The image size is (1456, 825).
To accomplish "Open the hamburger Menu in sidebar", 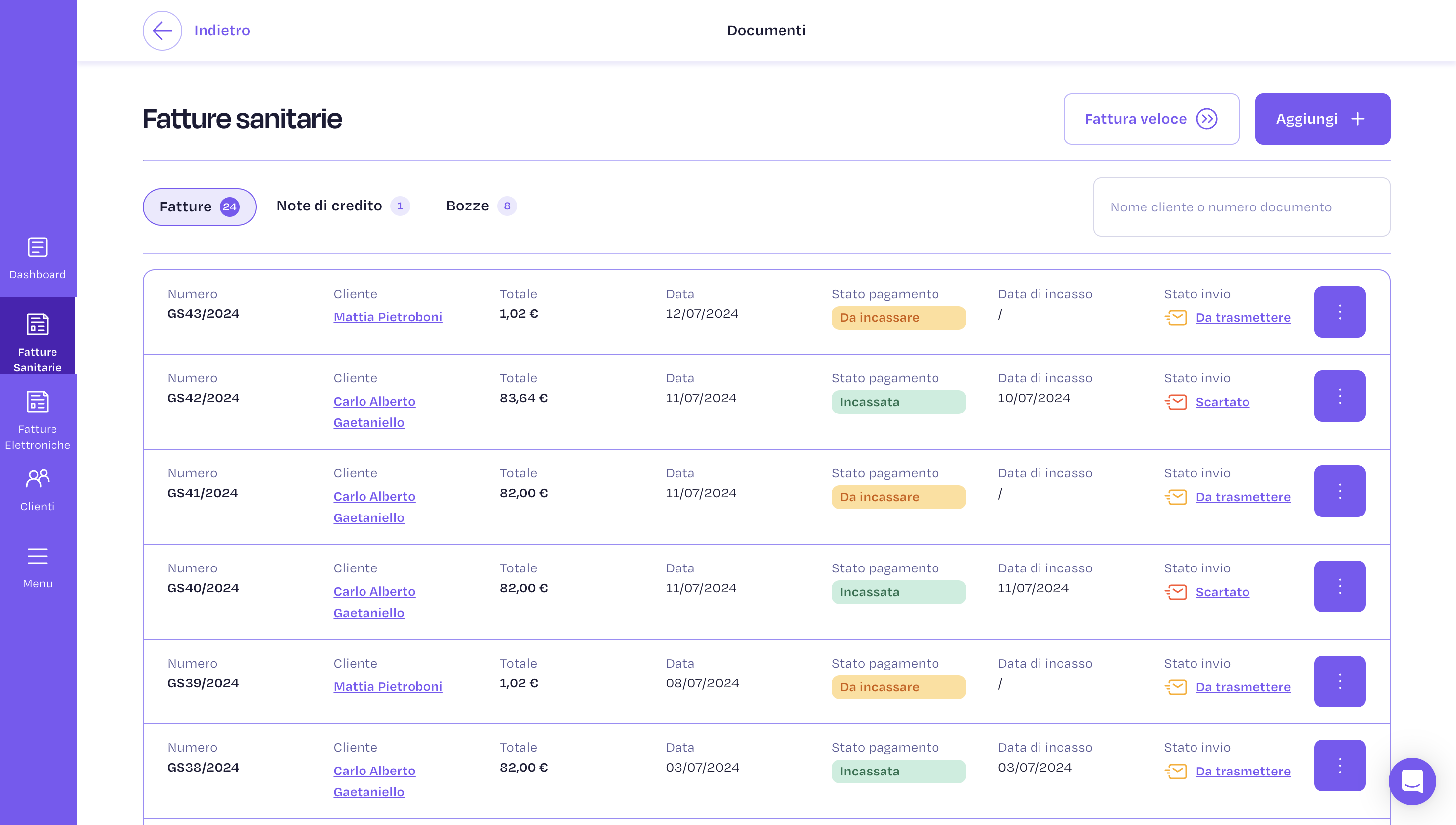I will coord(38,567).
